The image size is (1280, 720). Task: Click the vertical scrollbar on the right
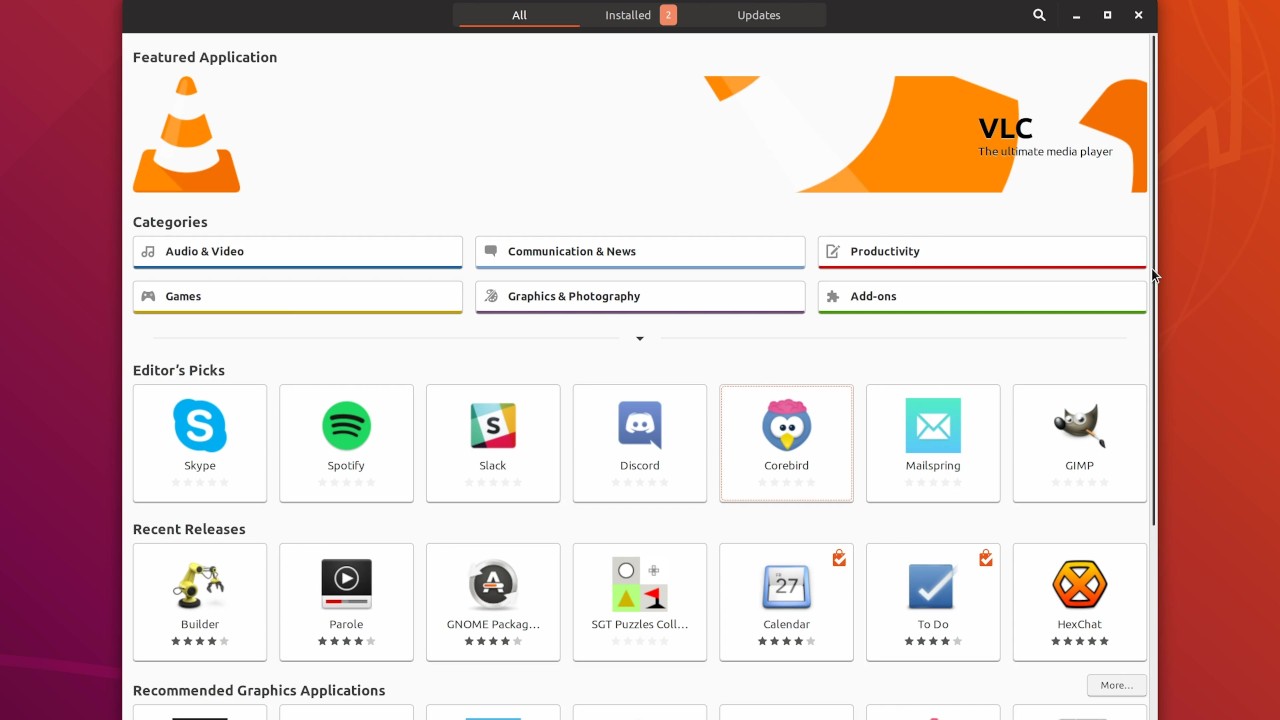1153,280
